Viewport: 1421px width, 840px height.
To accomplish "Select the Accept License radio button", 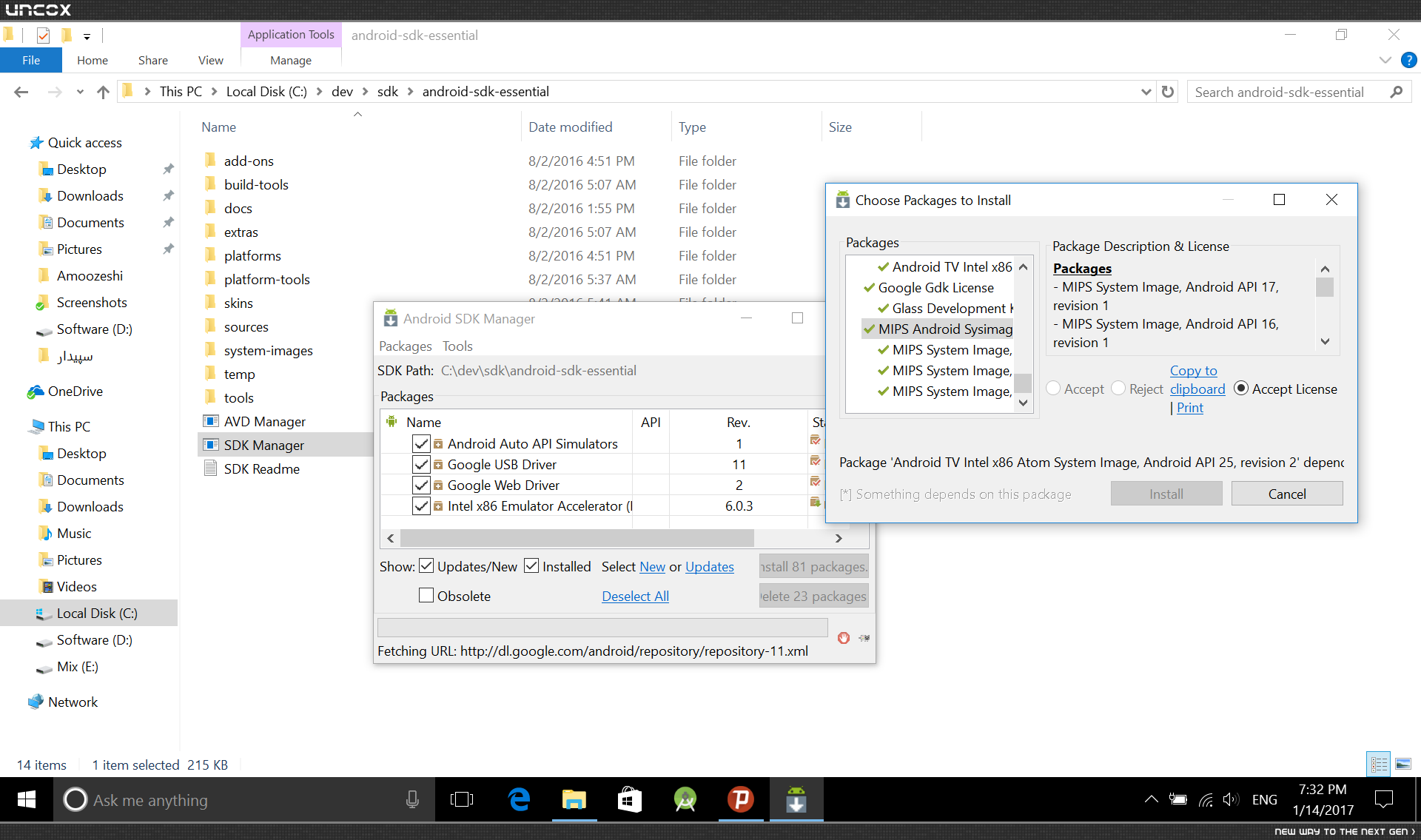I will [x=1241, y=389].
